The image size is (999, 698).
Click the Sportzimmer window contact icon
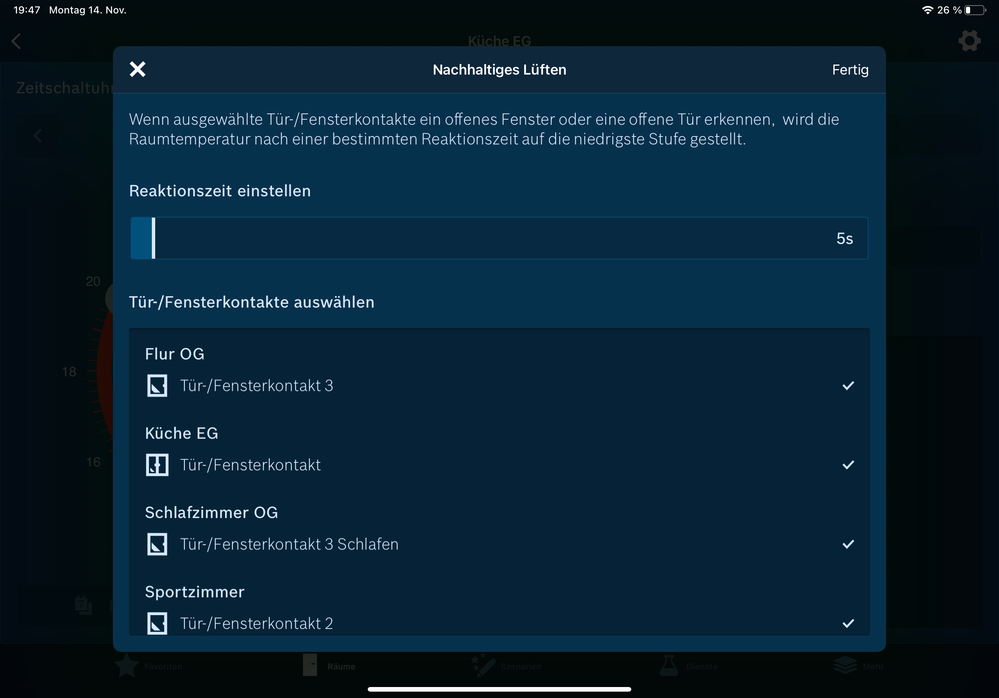157,624
